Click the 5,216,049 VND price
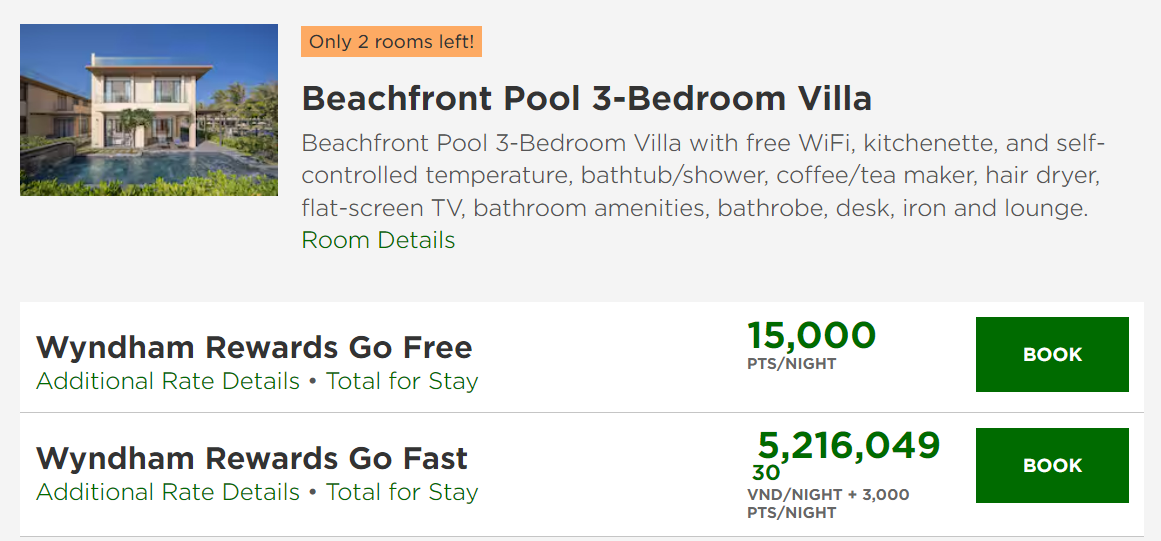 click(848, 445)
